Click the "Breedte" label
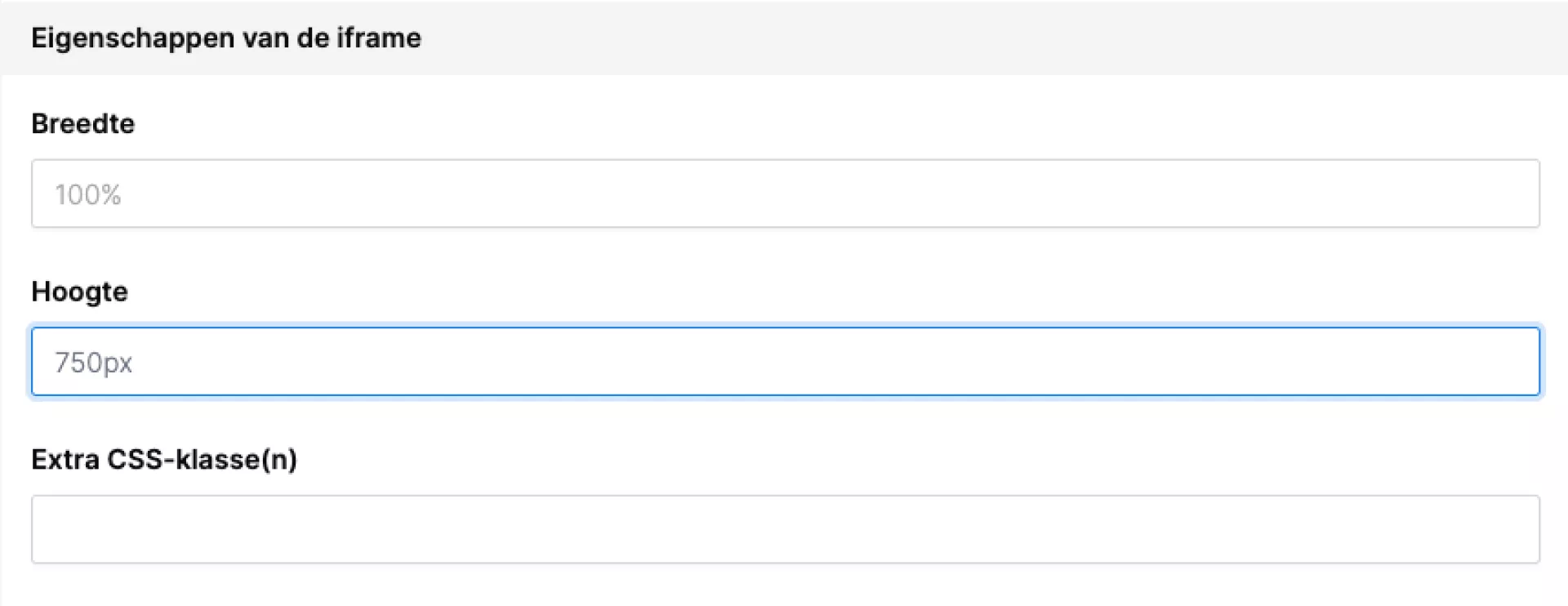The image size is (1568, 606). (x=82, y=123)
